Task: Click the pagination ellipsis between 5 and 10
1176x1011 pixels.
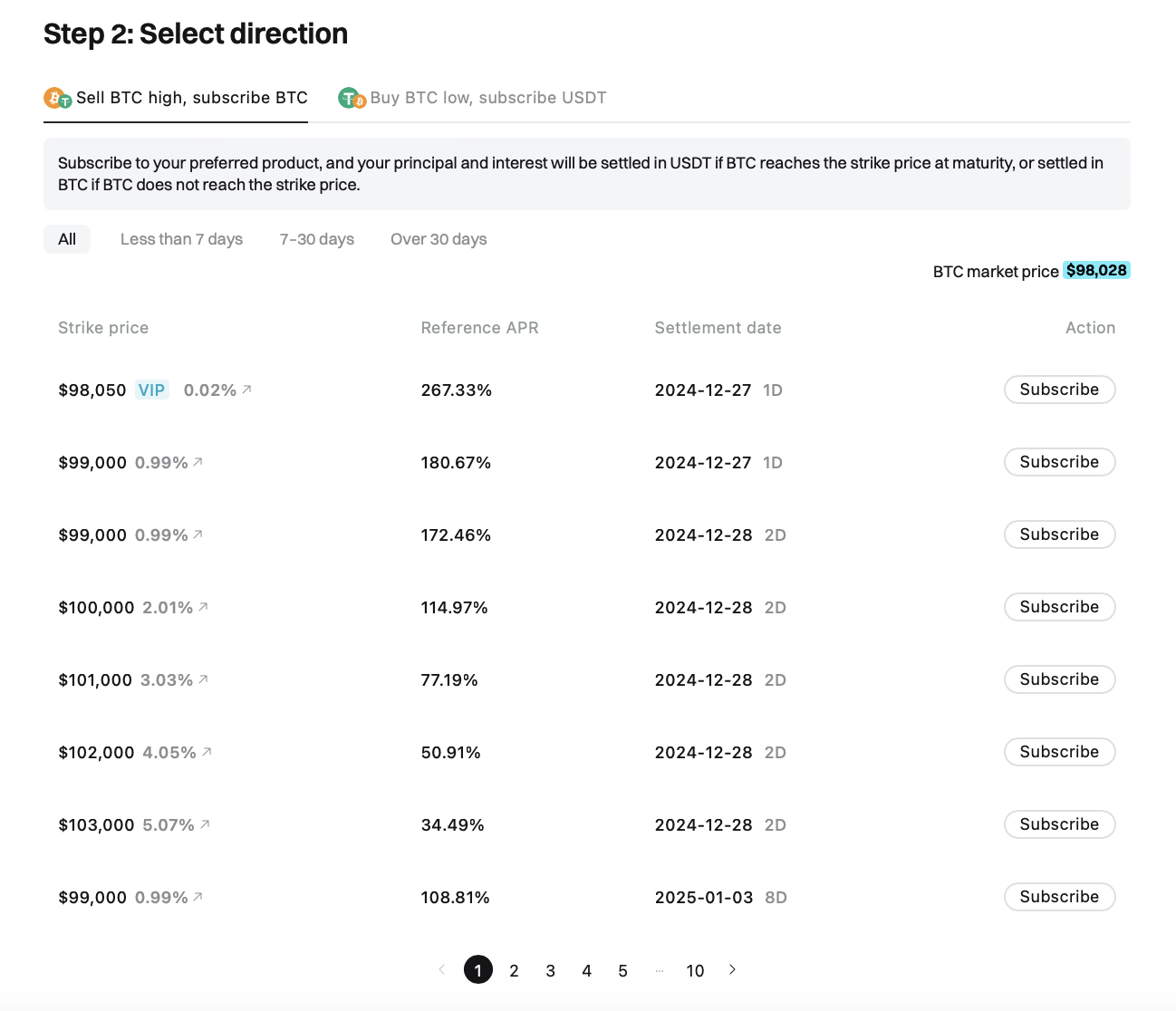Action: tap(660, 970)
